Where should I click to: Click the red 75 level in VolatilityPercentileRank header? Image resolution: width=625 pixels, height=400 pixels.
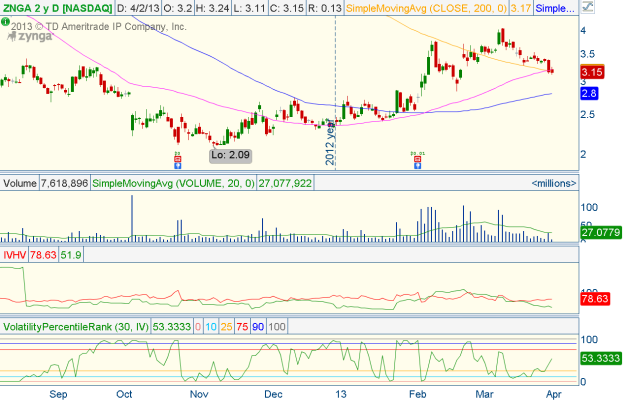pyautogui.click(x=242, y=327)
